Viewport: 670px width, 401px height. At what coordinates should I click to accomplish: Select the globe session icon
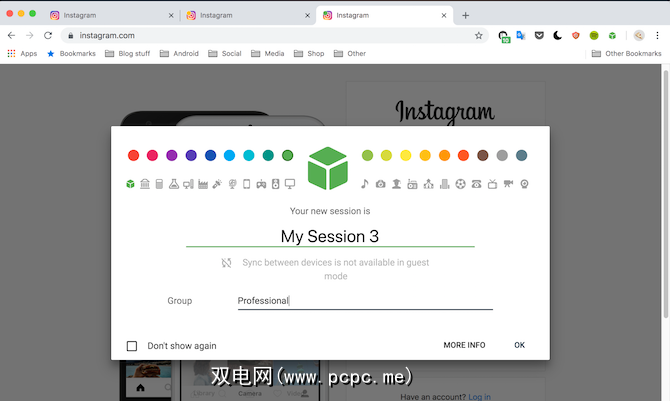point(232,184)
